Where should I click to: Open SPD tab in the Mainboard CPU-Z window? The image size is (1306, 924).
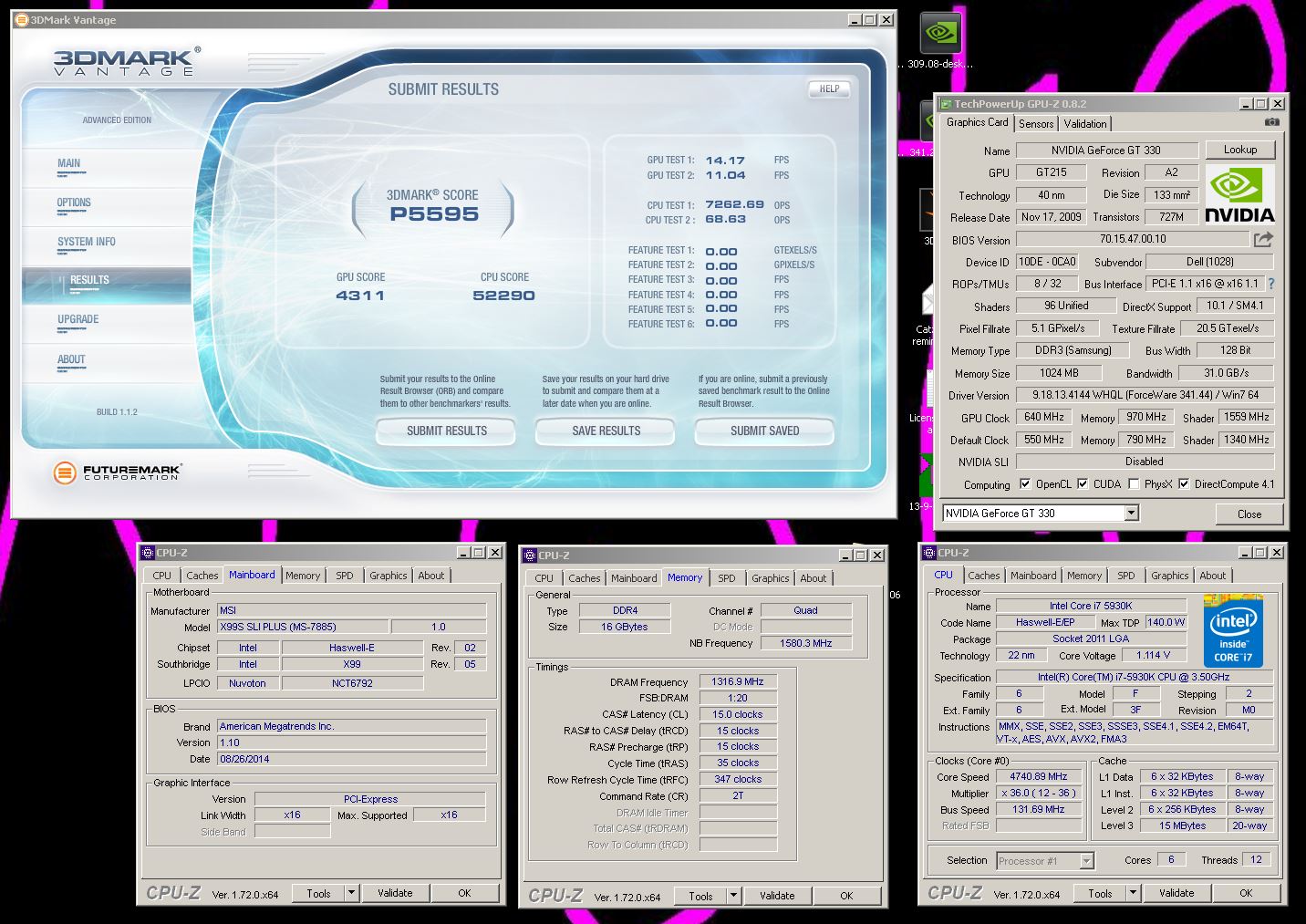click(344, 576)
